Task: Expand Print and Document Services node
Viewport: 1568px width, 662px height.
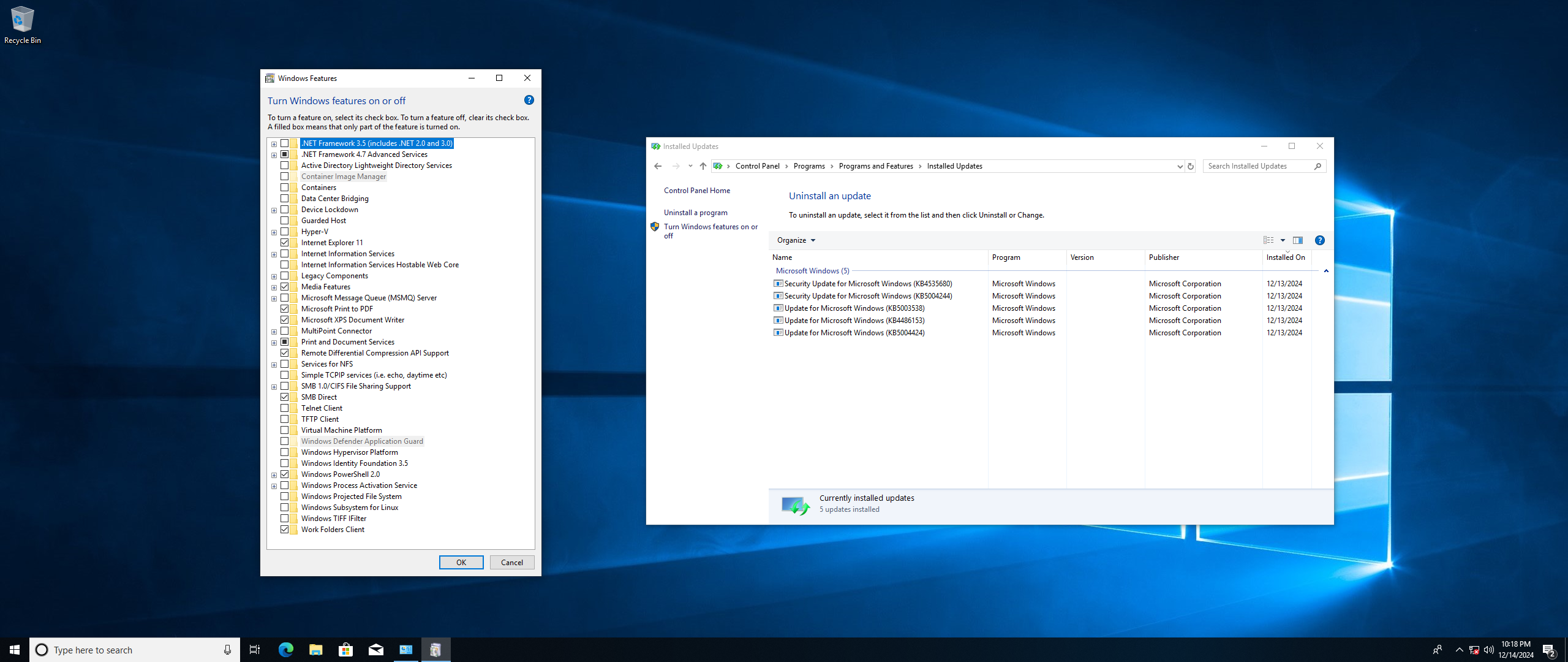Action: (274, 343)
